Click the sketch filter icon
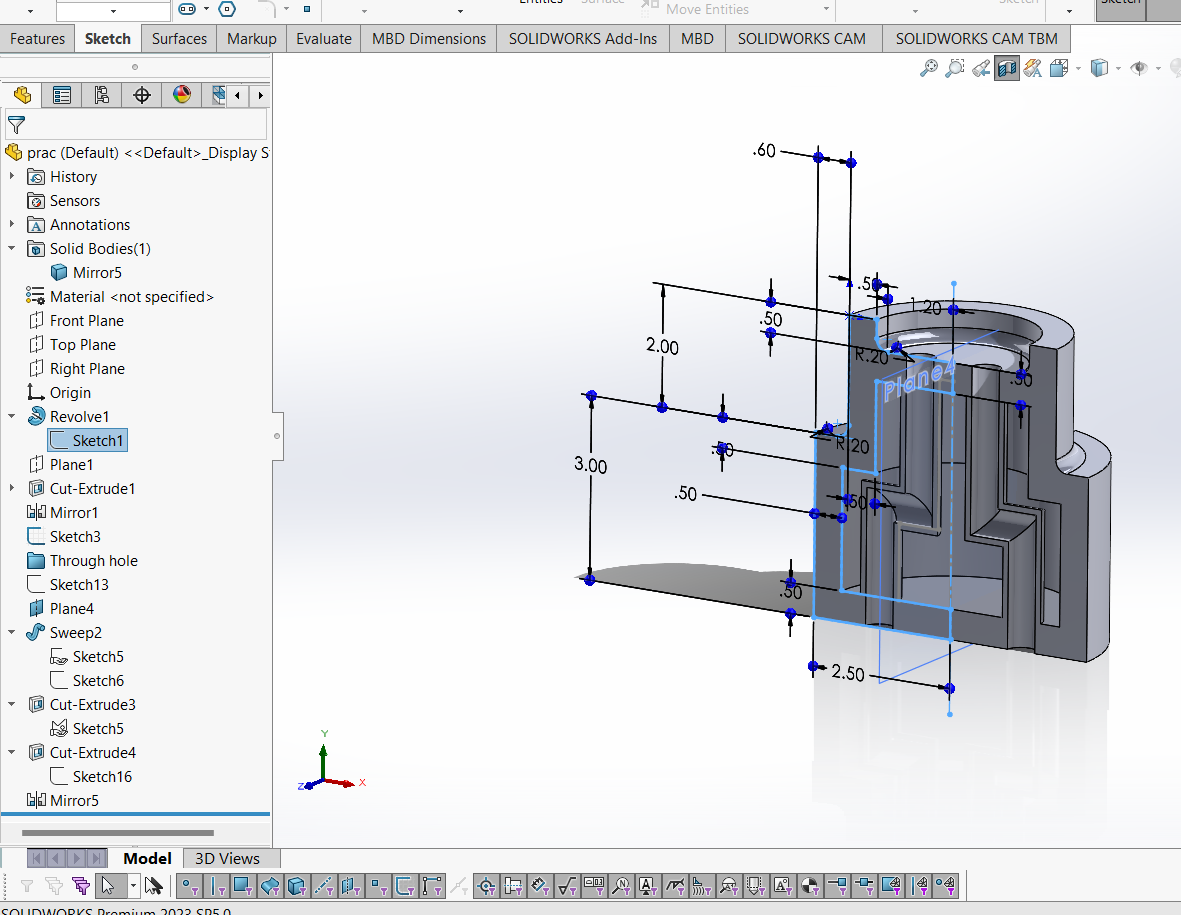1181x915 pixels. pos(406,886)
